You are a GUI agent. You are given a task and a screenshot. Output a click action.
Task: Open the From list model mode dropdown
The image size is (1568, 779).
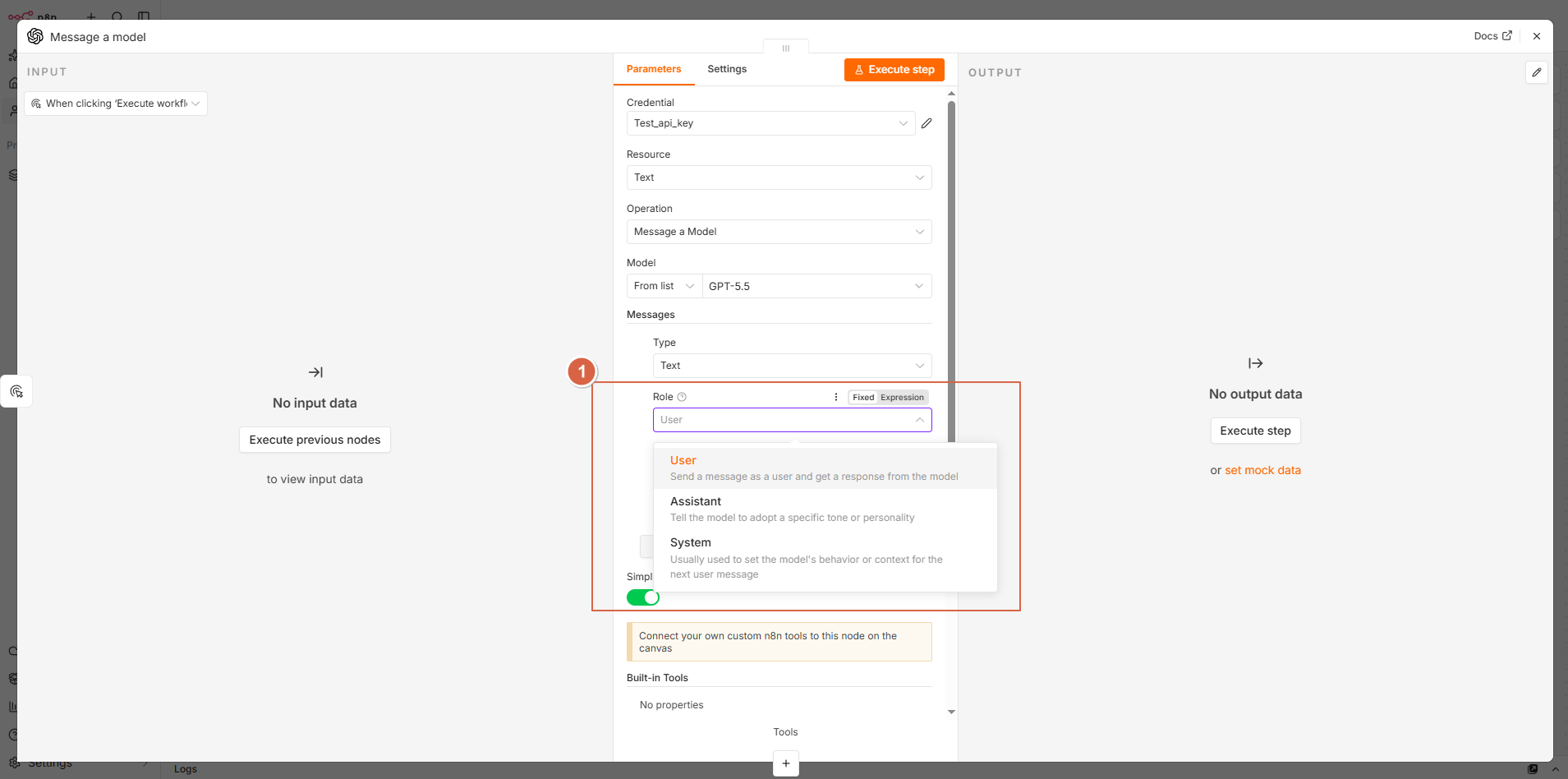tap(664, 286)
